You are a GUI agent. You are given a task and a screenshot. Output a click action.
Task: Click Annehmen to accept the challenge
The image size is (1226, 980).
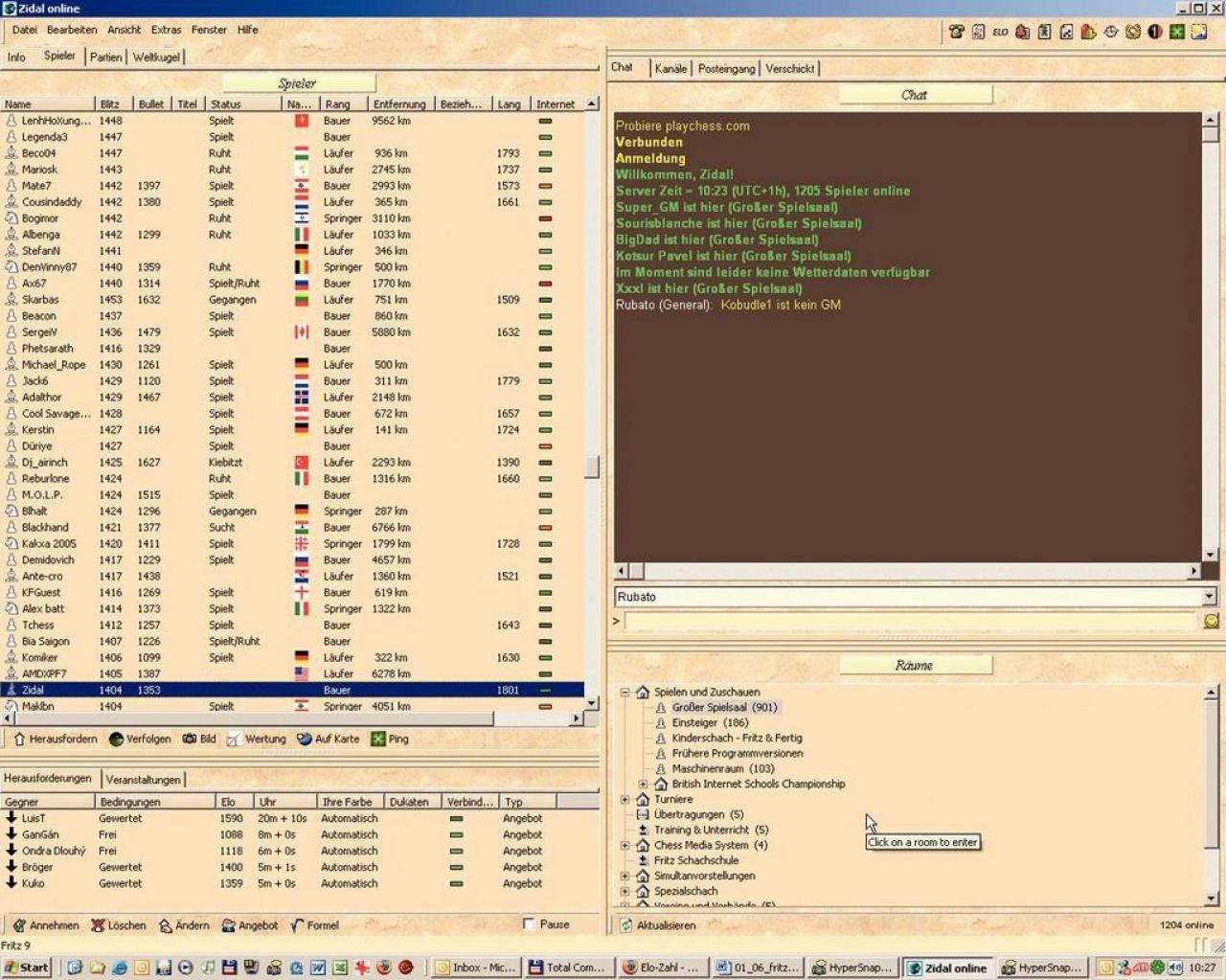pyautogui.click(x=46, y=925)
